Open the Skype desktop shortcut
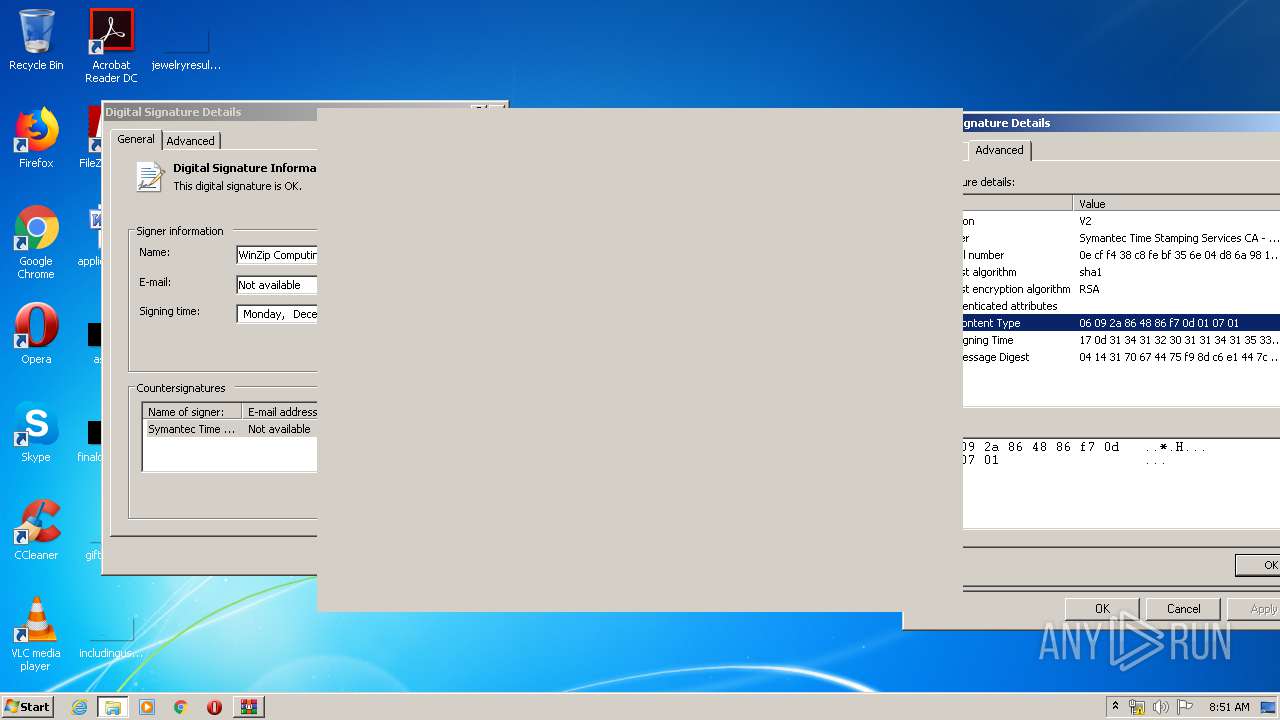 (36, 432)
